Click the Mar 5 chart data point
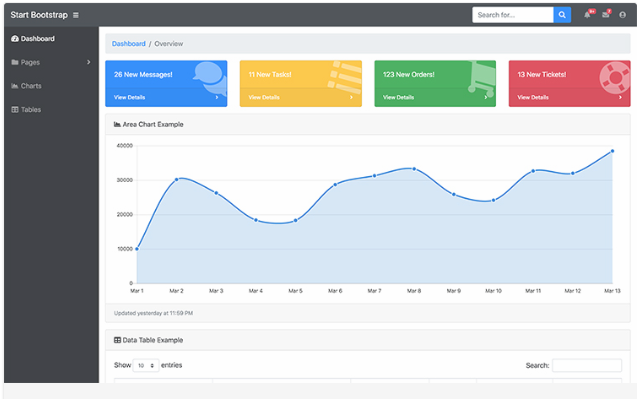The height and width of the screenshot is (399, 637). point(295,221)
